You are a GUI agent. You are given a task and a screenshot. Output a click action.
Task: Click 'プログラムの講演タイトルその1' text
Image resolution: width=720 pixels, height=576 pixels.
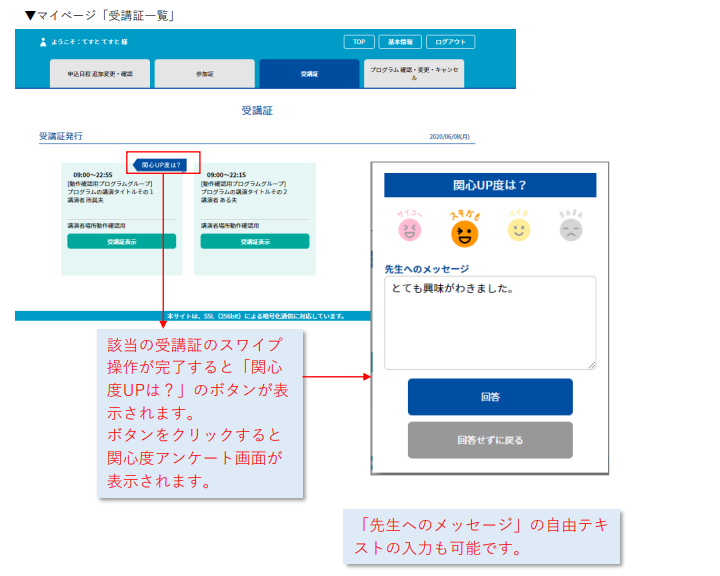coord(110,192)
